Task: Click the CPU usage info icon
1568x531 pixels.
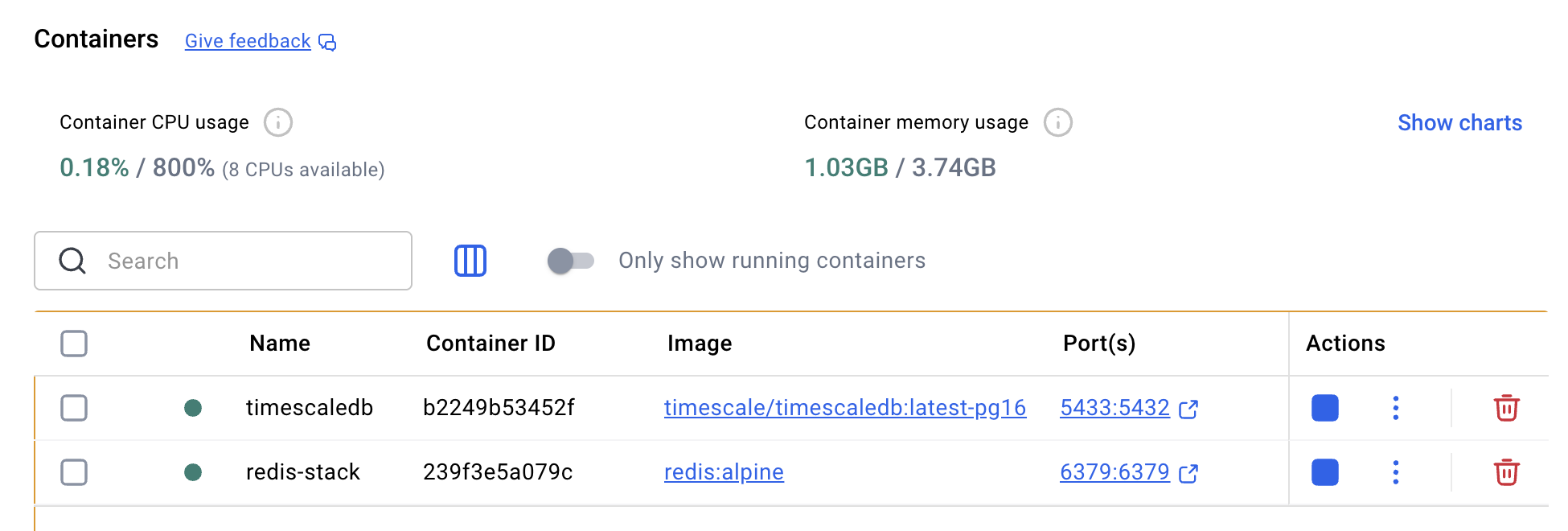Action: pos(278,123)
